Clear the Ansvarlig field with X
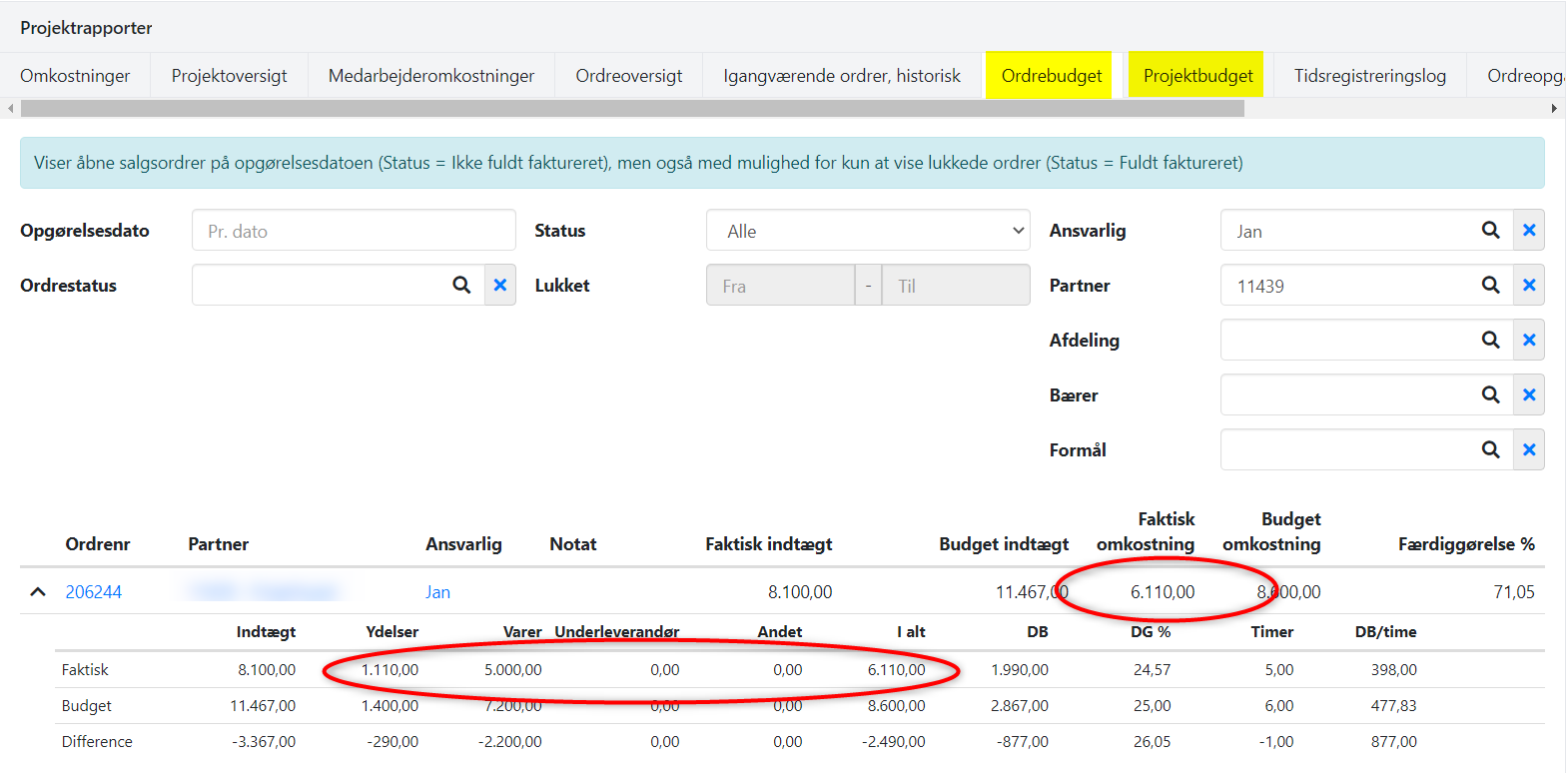1568x773 pixels. coord(1528,231)
